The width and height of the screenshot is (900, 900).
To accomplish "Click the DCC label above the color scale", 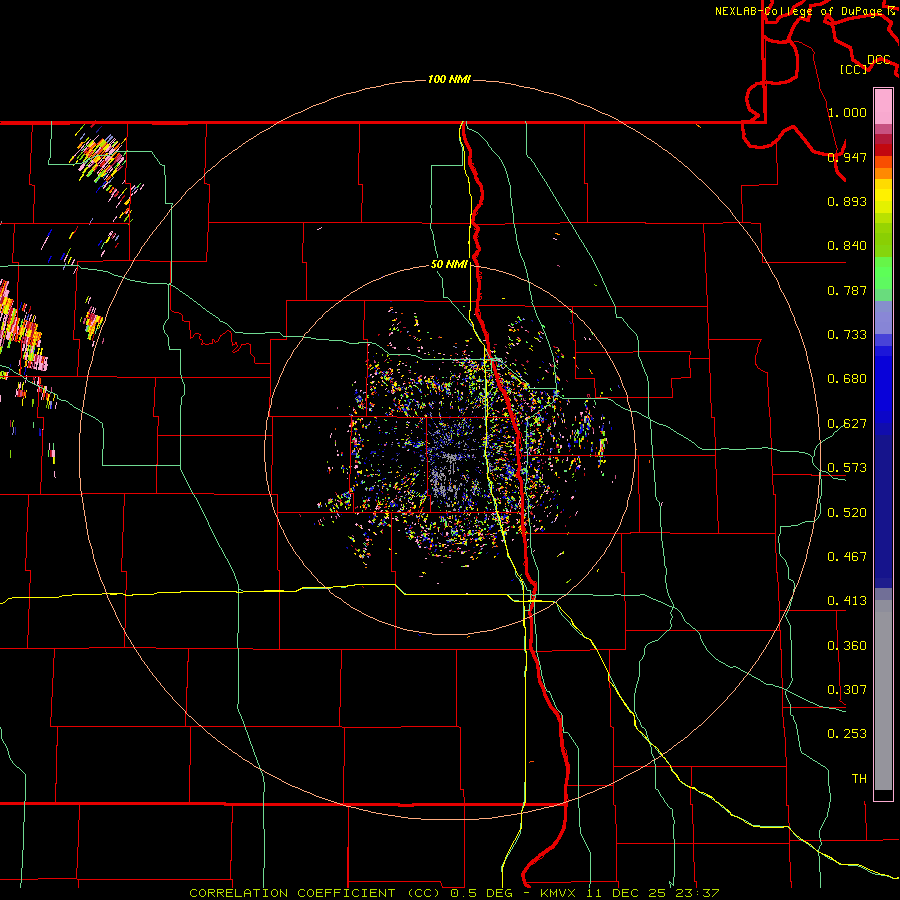I will coord(879,60).
